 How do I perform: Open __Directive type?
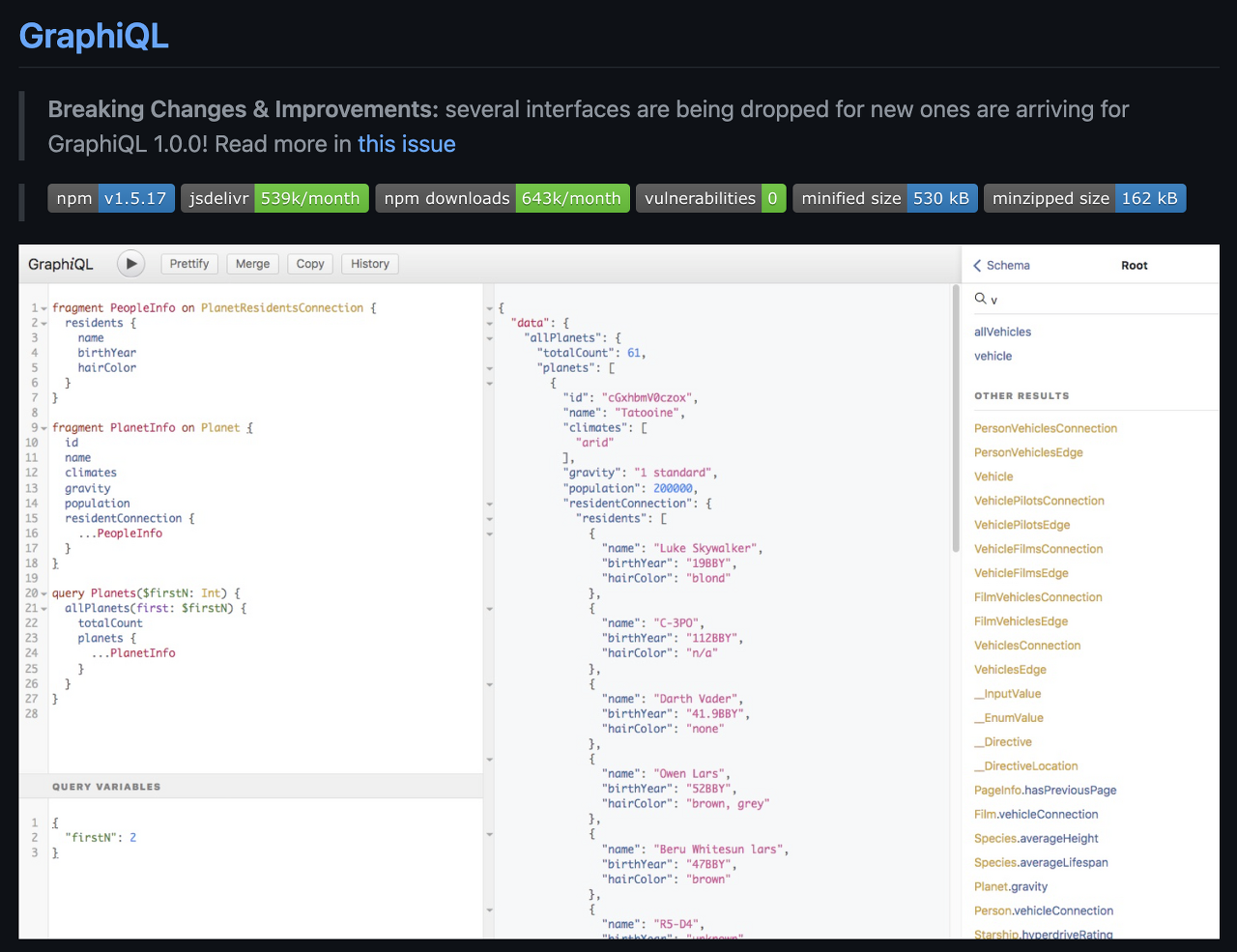click(x=1003, y=742)
